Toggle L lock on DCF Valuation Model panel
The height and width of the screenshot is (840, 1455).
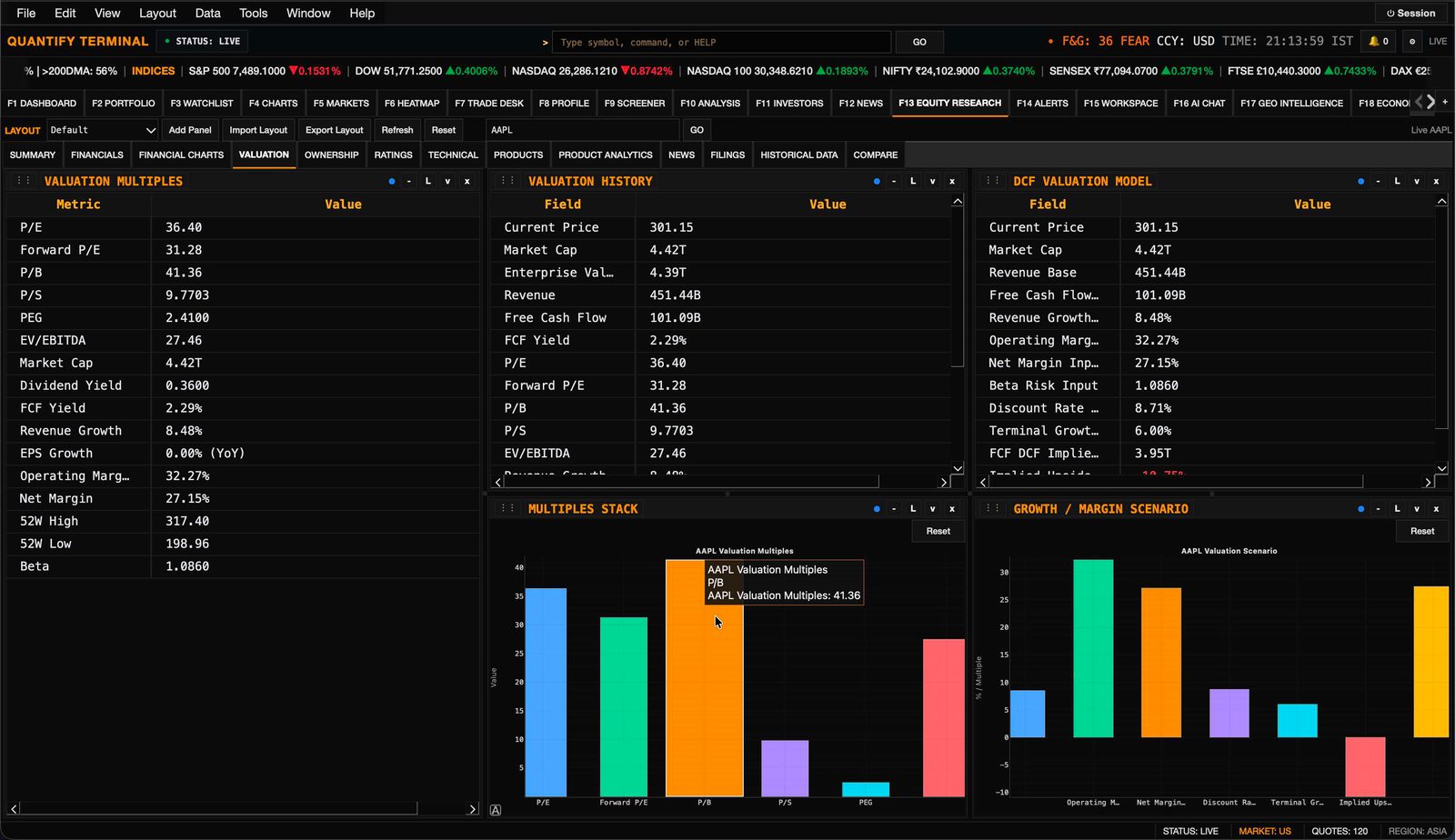tap(1398, 181)
